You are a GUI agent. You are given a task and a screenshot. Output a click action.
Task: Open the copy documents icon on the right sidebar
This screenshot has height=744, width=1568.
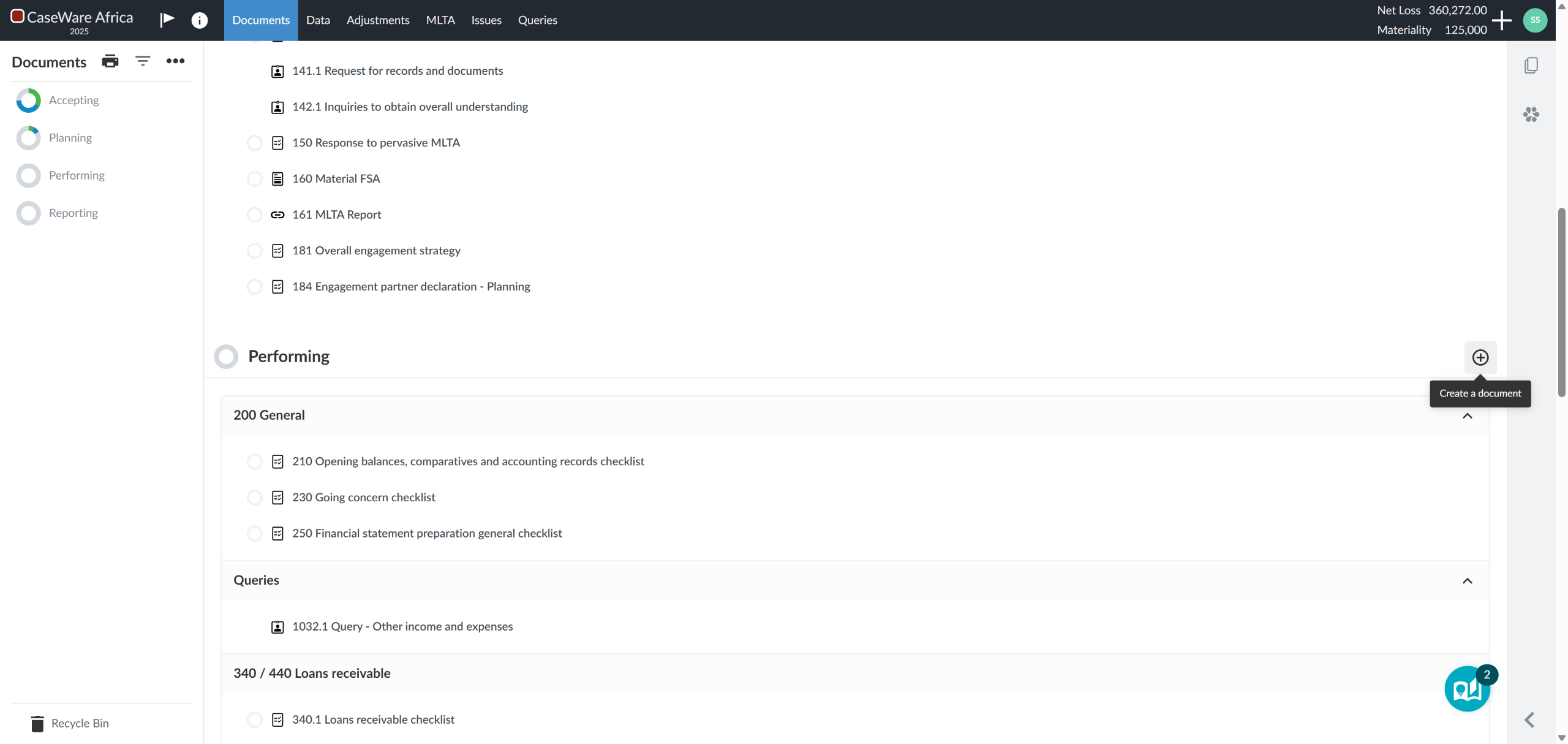1531,66
